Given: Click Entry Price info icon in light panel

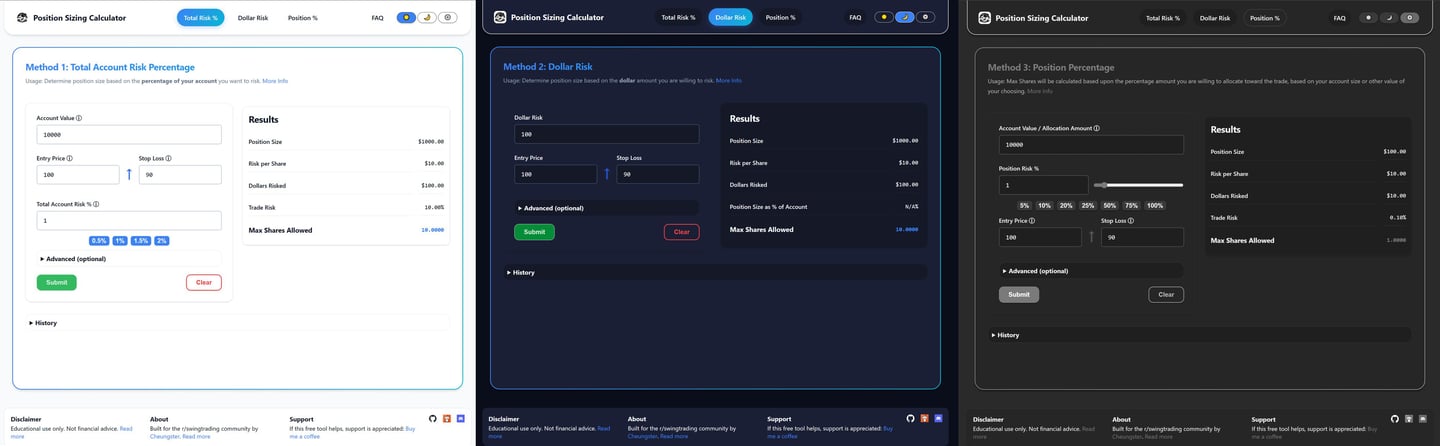Looking at the screenshot, I should click(x=70, y=158).
